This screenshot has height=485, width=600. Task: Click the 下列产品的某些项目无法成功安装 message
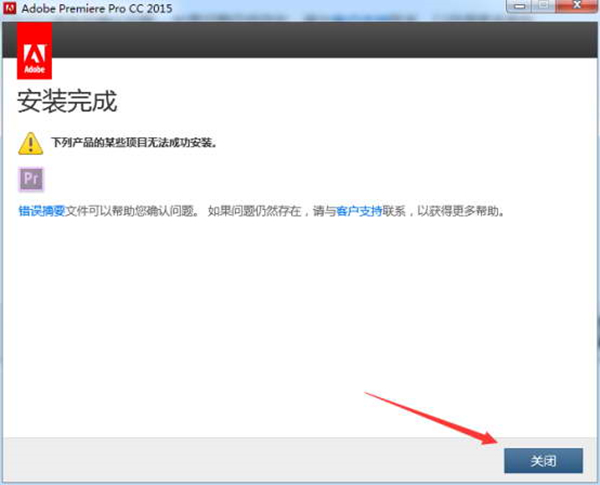click(x=134, y=143)
